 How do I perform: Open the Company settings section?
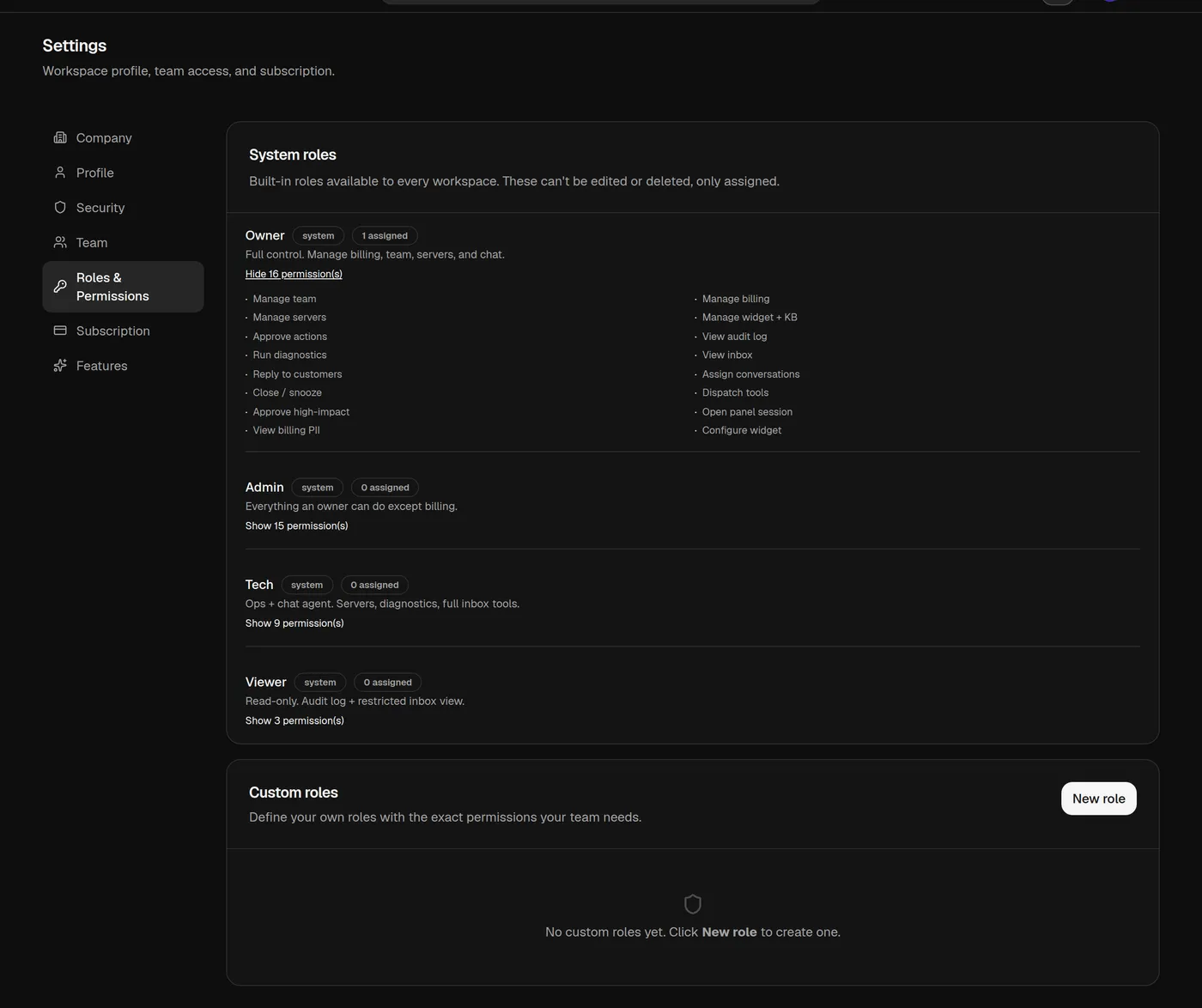(123, 137)
